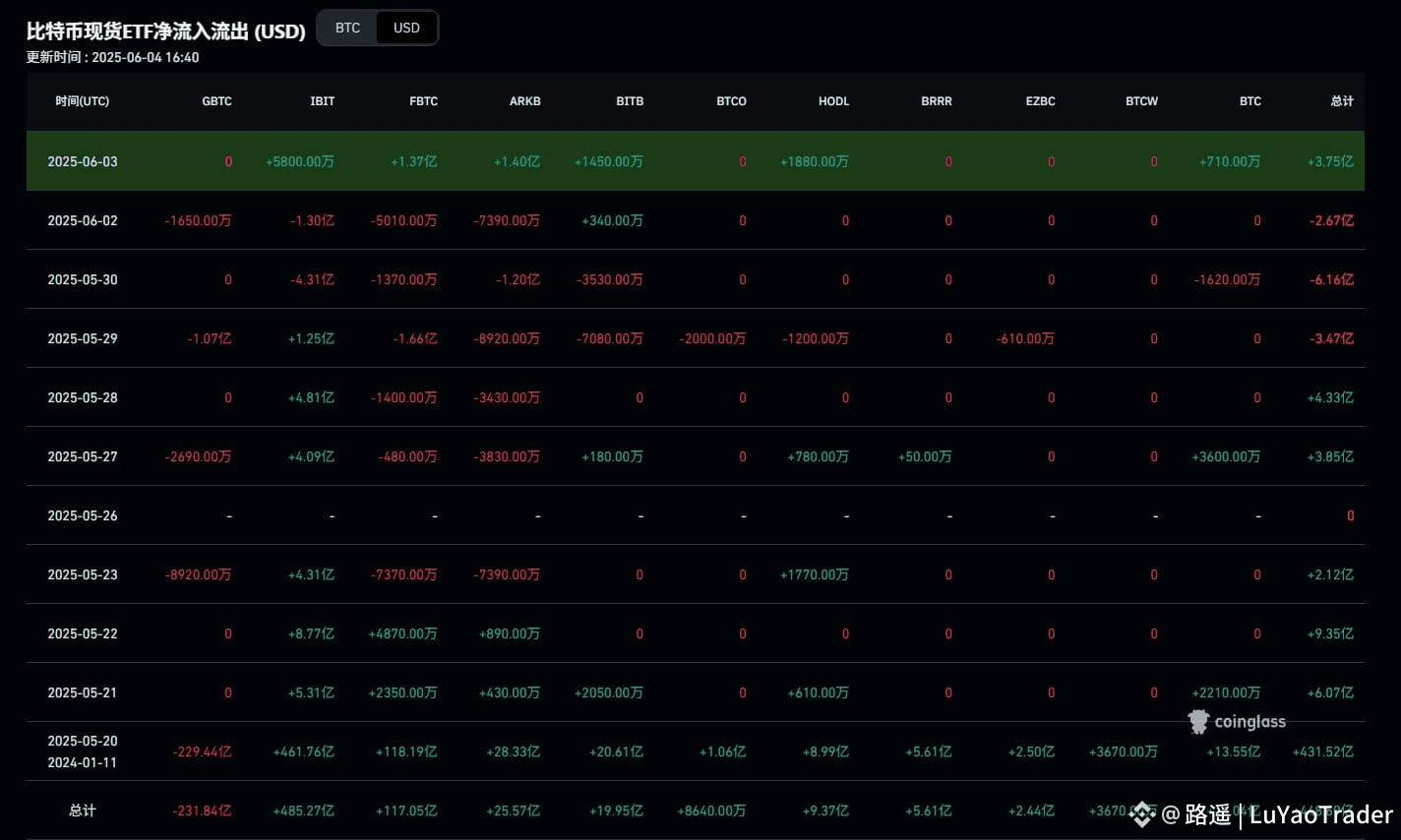The image size is (1401, 840).
Task: Select the 2025-05-30 row date
Action: tap(83, 279)
